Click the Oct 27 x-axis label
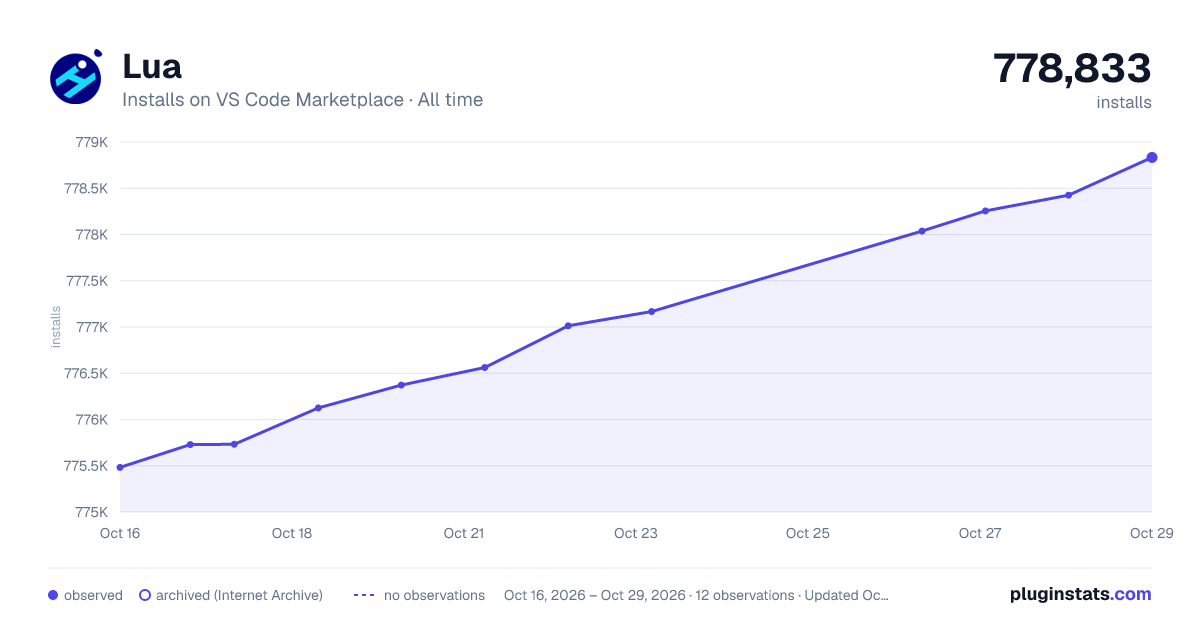 pos(980,533)
